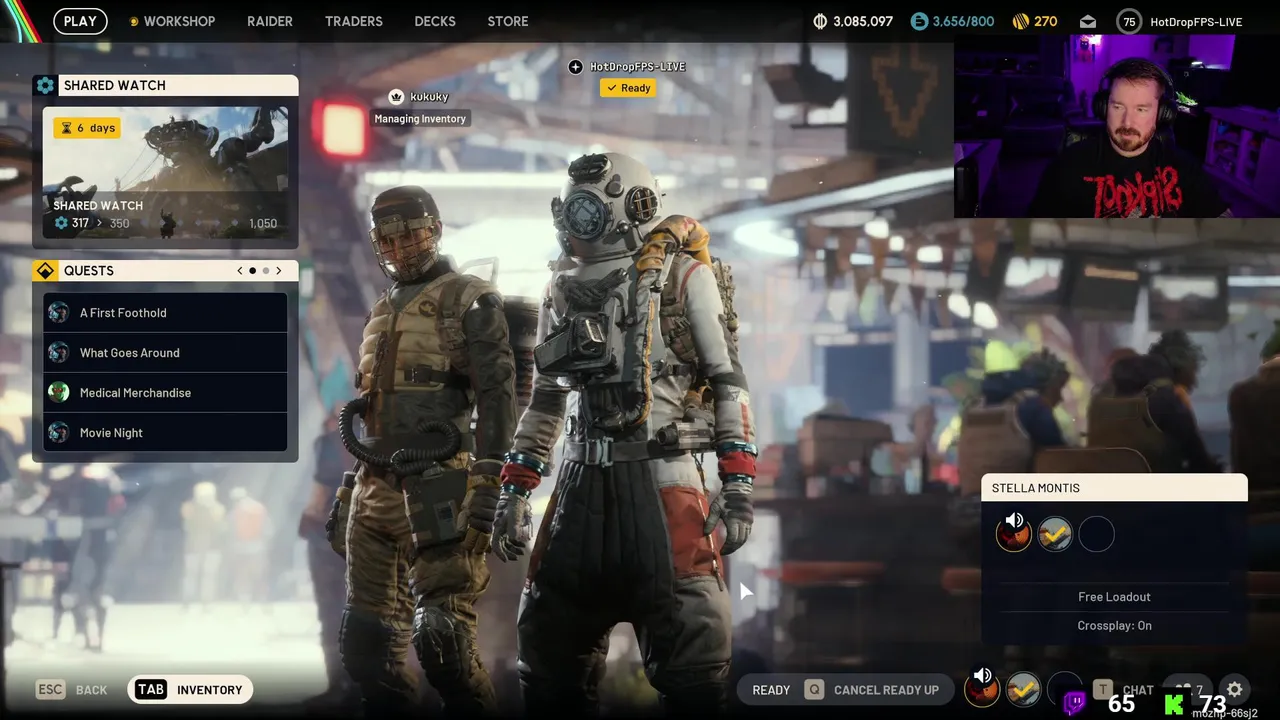Open the Movie Night quest
Image resolution: width=1280 pixels, height=720 pixels.
point(165,432)
